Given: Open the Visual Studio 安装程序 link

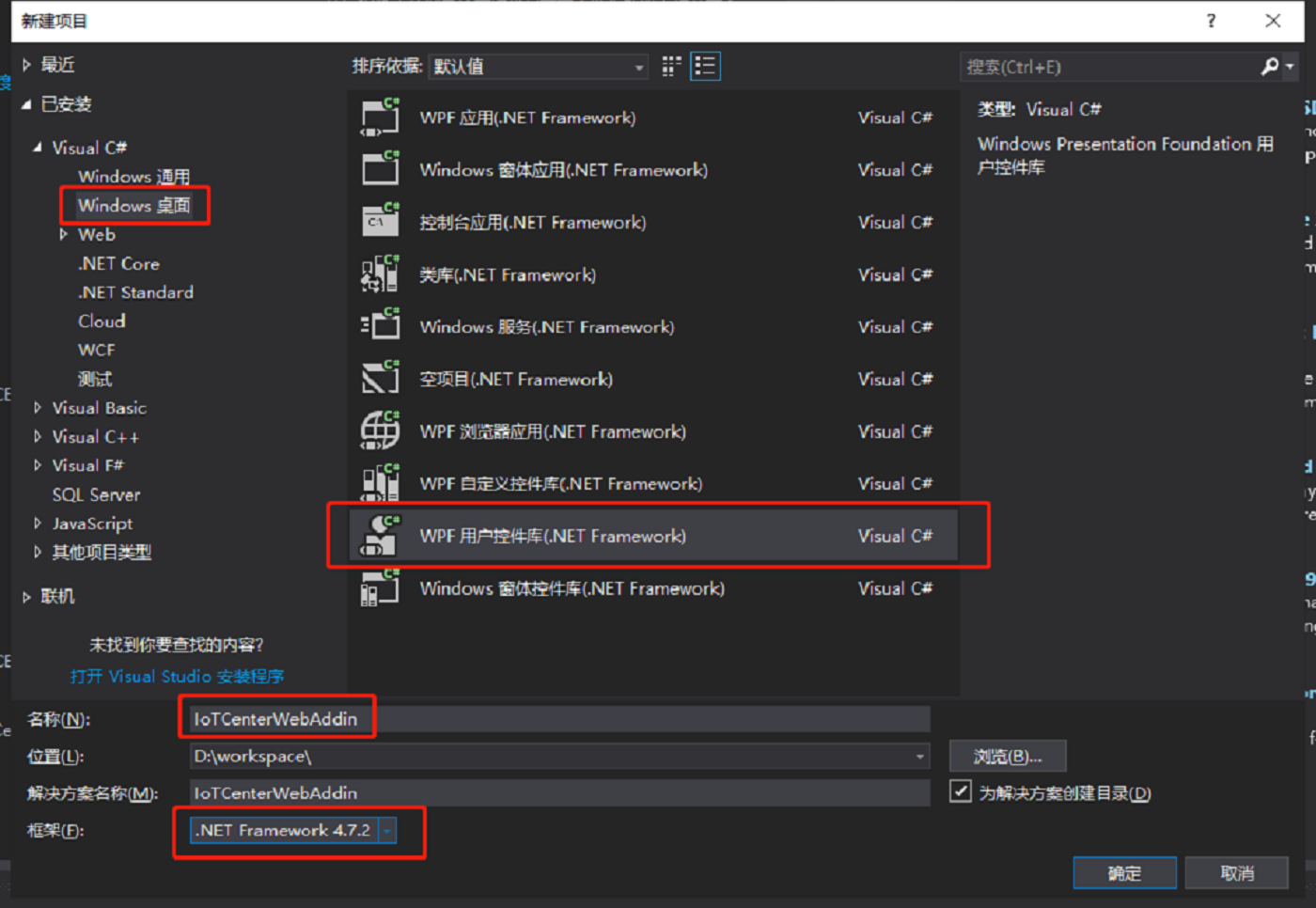Looking at the screenshot, I should tap(177, 677).
